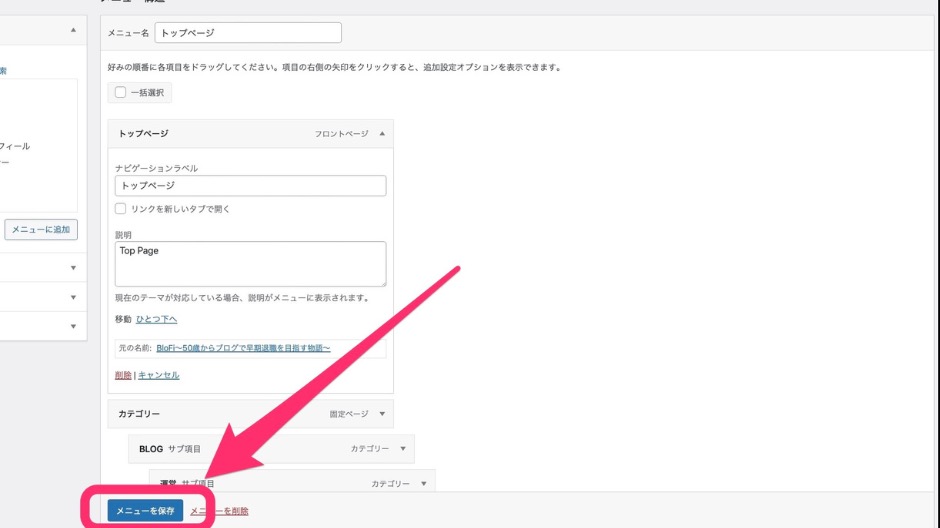This screenshot has height=528, width=940.
Task: Click the メニューを保存 button
Action: 145,511
